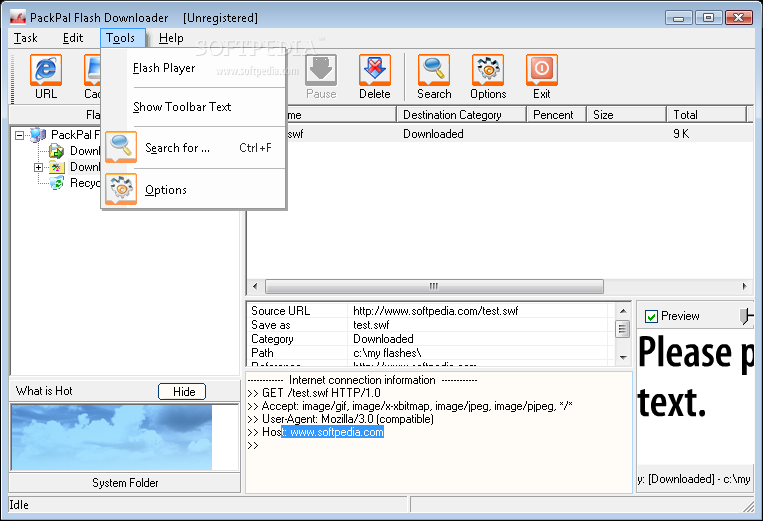
Task: Expand the second Downloaded folder node
Action: click(x=38, y=167)
